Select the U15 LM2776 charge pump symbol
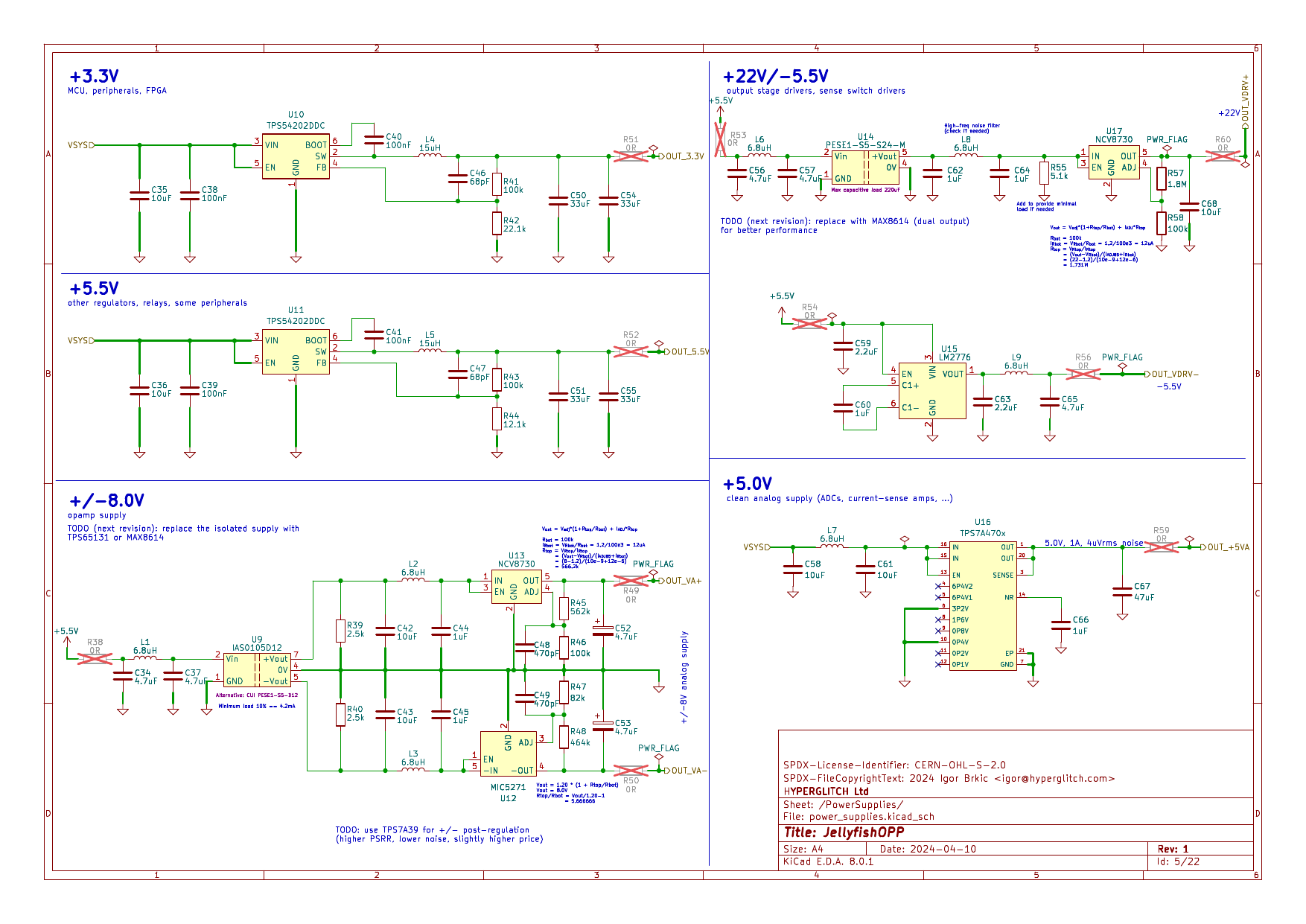This screenshot has height=924, width=1306. coord(931,391)
